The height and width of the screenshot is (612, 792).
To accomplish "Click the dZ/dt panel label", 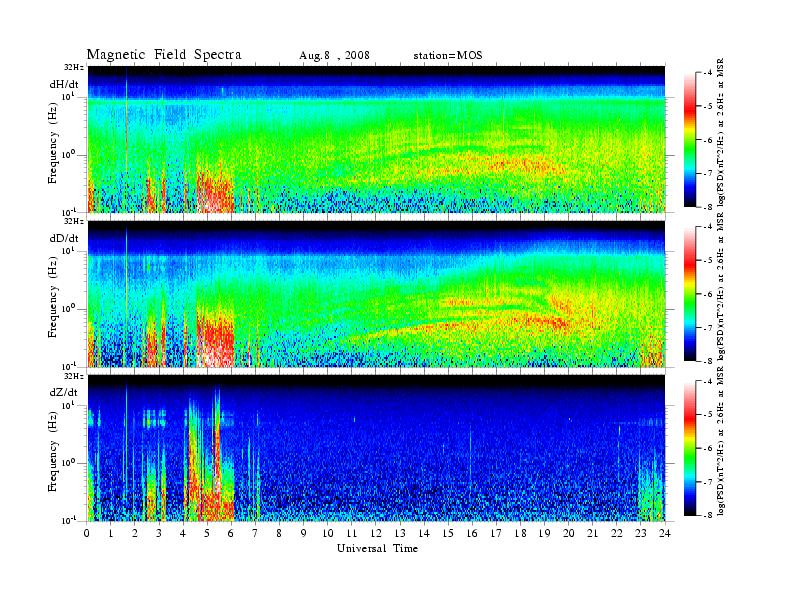I will tap(64, 392).
